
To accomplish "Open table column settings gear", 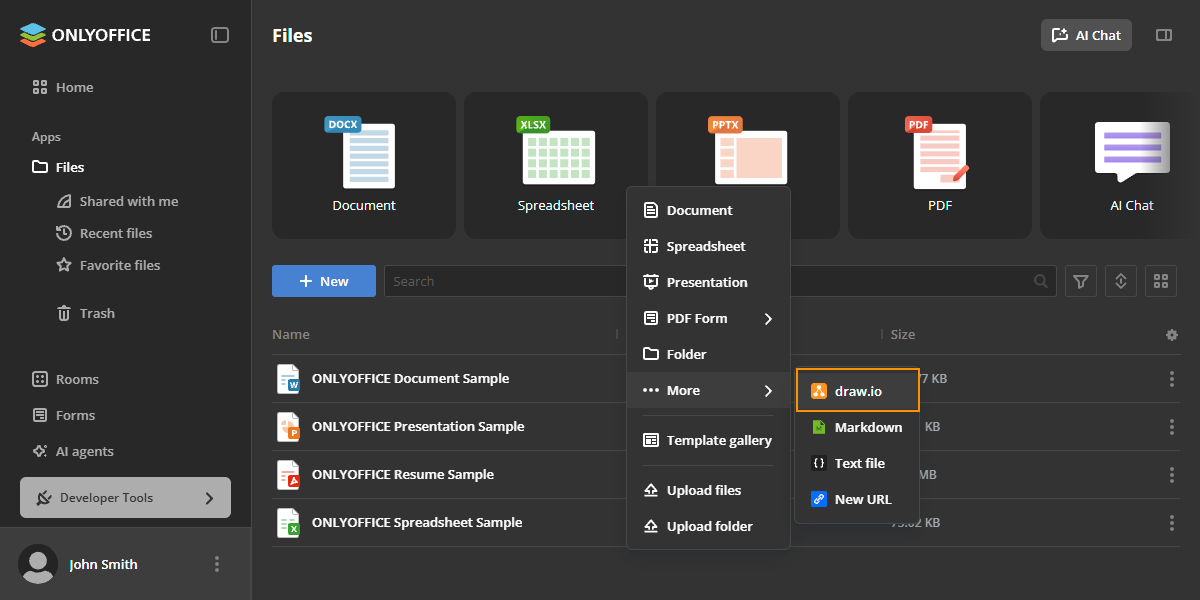I will pyautogui.click(x=1172, y=335).
